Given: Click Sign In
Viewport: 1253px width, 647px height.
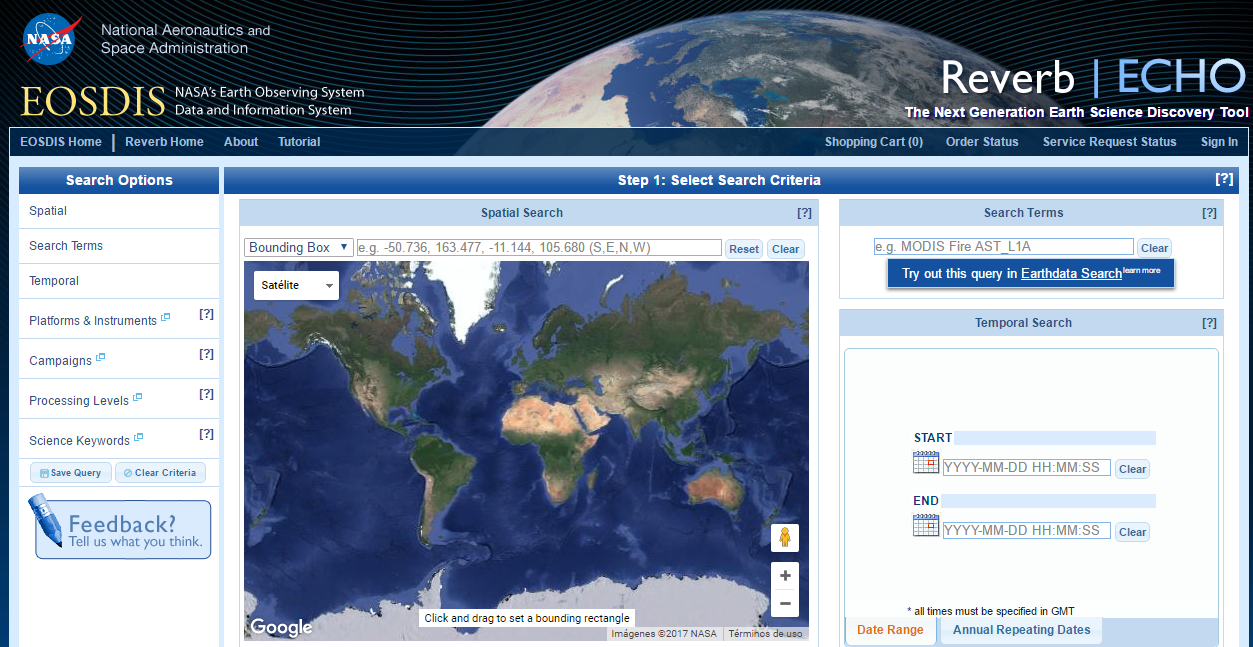Looking at the screenshot, I should tap(1219, 142).
